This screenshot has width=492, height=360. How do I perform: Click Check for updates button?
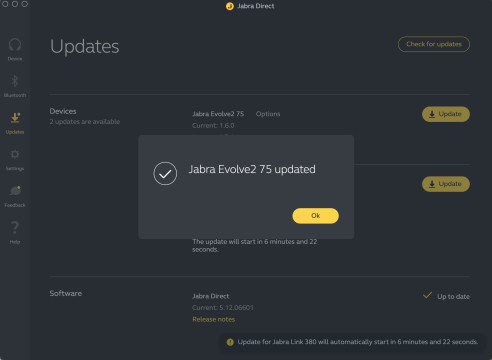point(434,44)
